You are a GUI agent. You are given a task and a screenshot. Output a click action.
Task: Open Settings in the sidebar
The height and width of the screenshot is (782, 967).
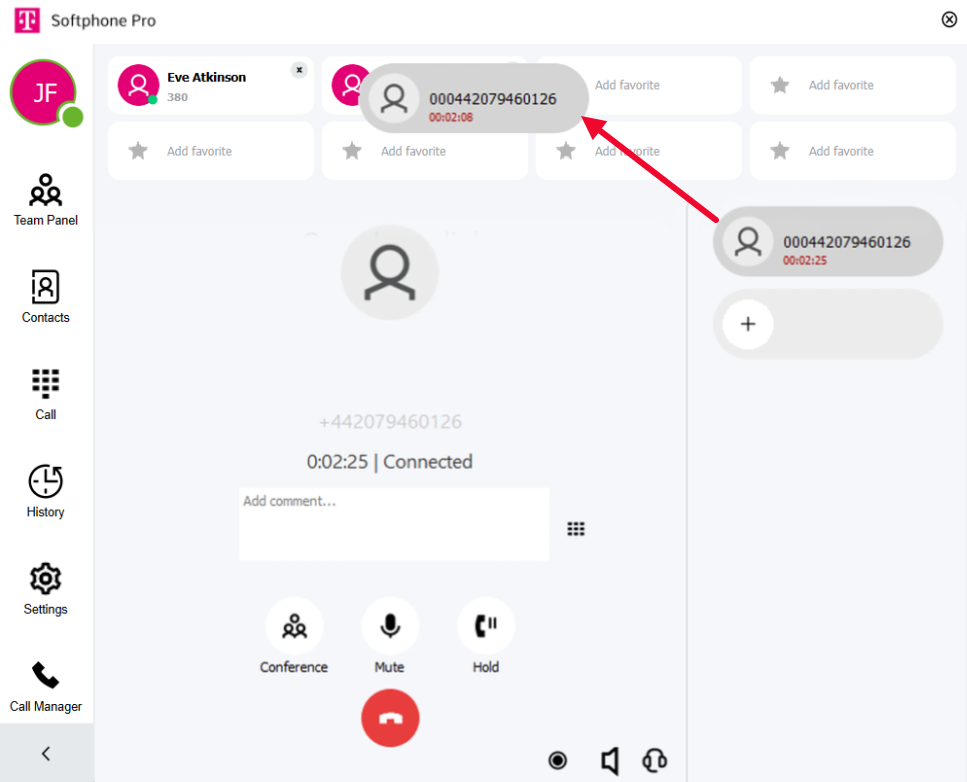click(46, 588)
